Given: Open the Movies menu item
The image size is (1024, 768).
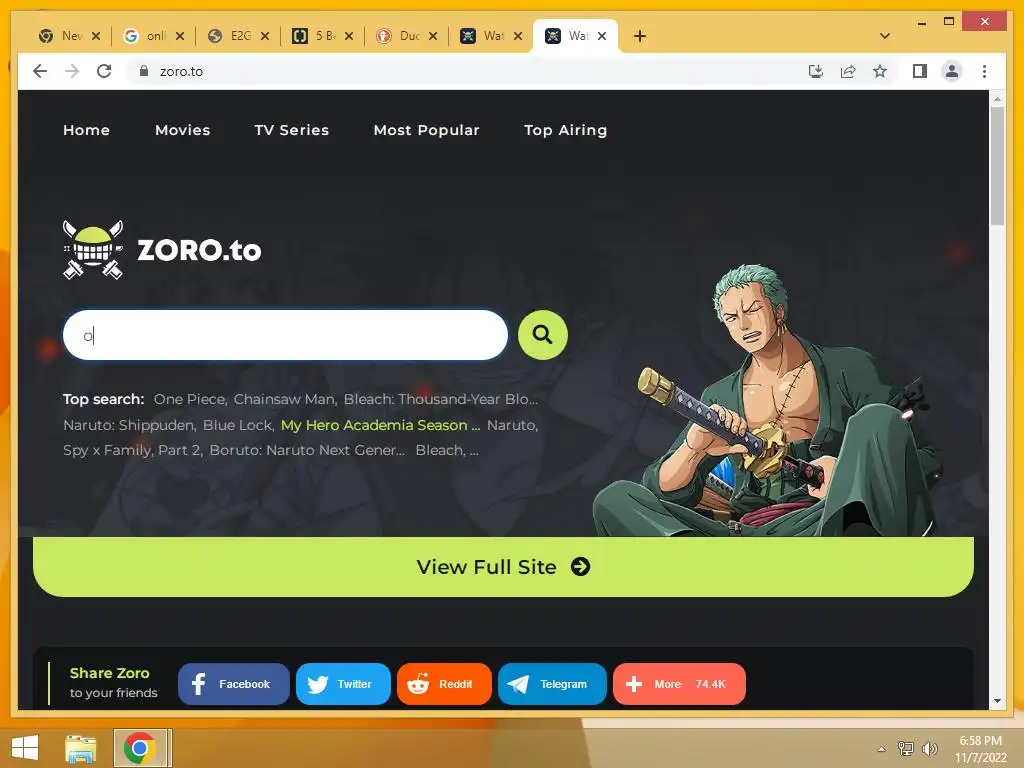Looking at the screenshot, I should pos(183,130).
